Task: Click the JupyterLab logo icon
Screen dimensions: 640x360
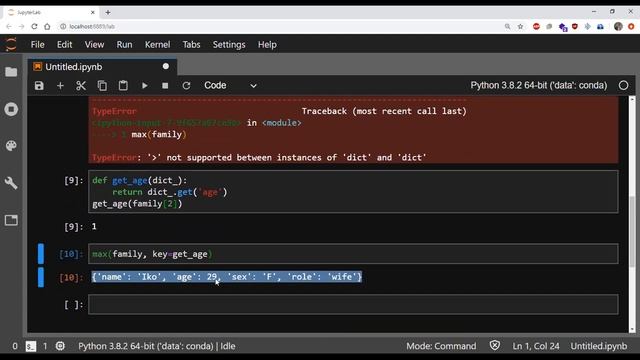Action: pyautogui.click(x=11, y=44)
